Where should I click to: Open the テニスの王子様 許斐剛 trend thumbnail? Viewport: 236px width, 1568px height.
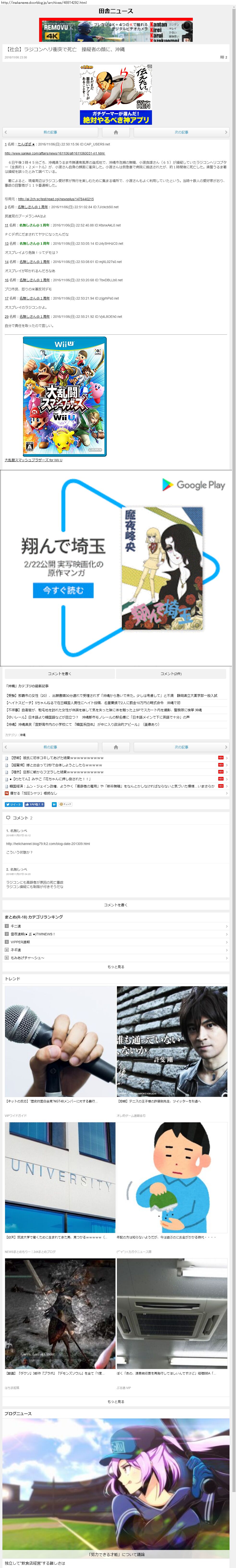[172, 1042]
